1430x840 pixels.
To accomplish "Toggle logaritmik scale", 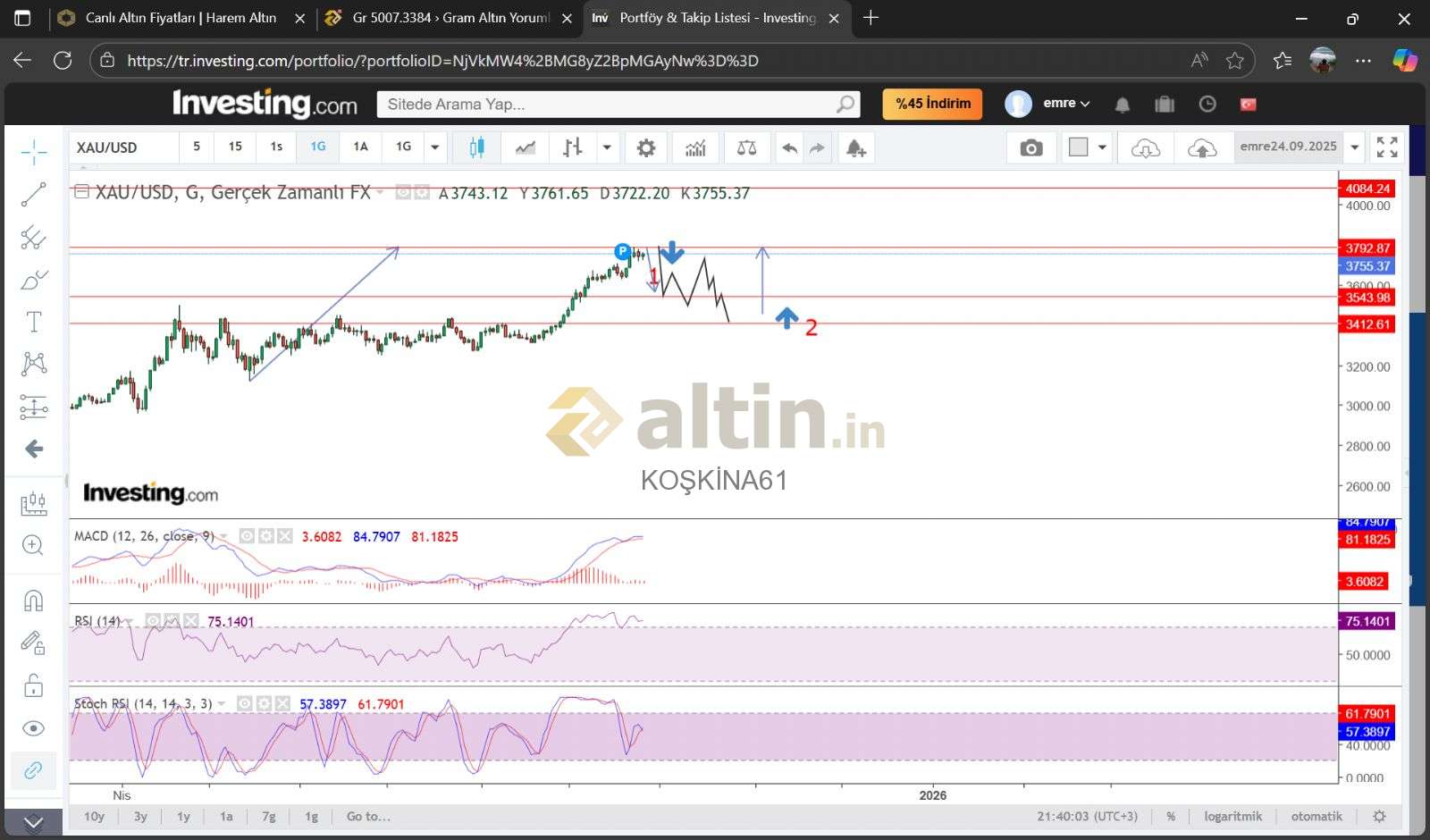I will 1232,816.
